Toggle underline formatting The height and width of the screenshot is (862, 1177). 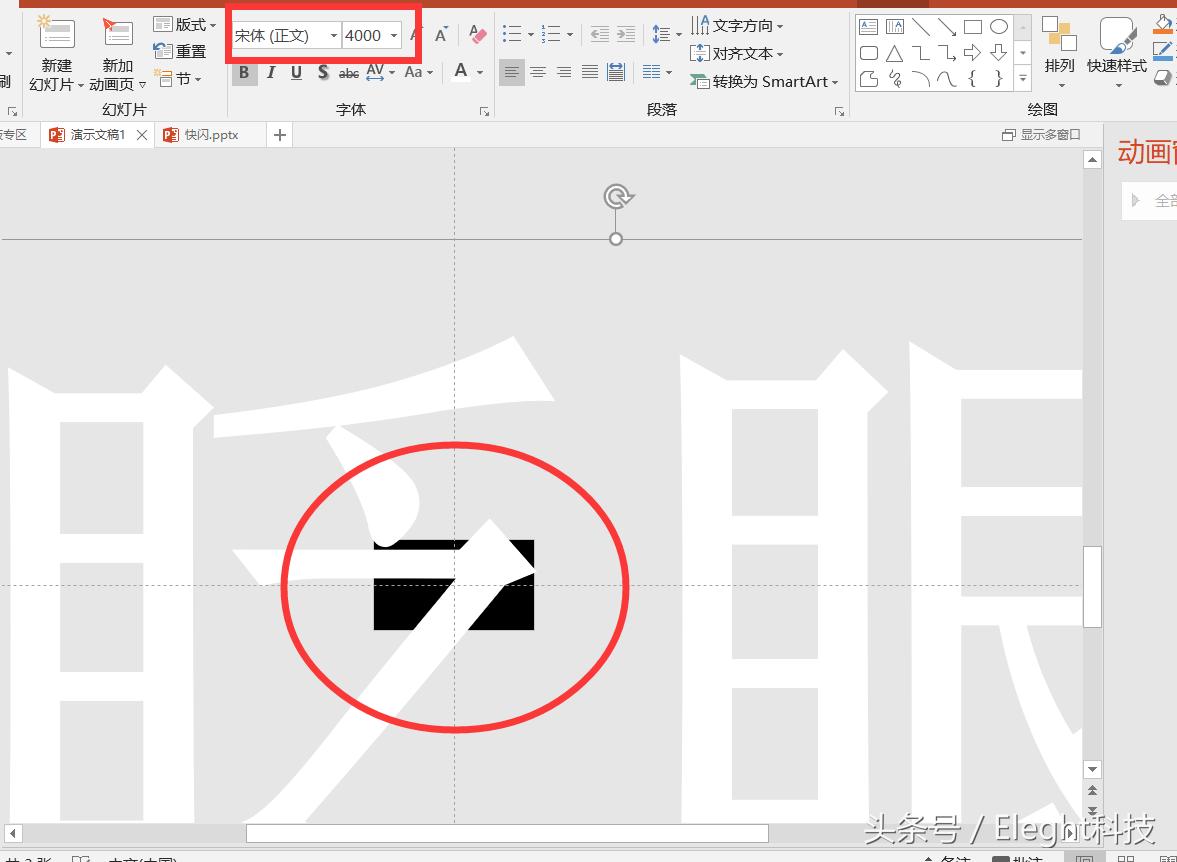[296, 72]
